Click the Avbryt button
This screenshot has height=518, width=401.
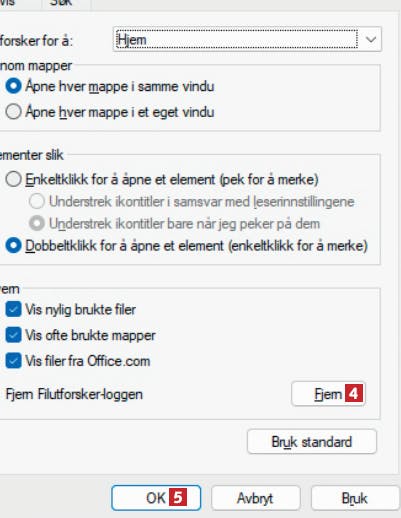(256, 498)
